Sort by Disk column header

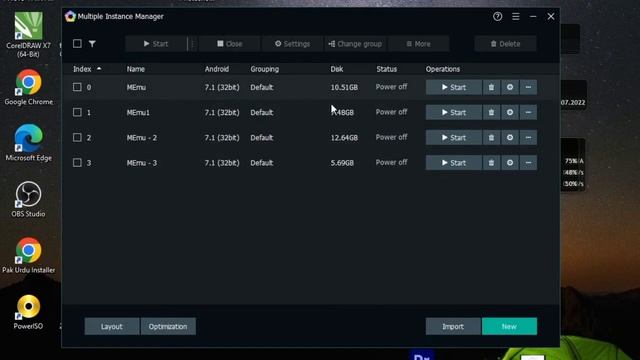[337, 69]
